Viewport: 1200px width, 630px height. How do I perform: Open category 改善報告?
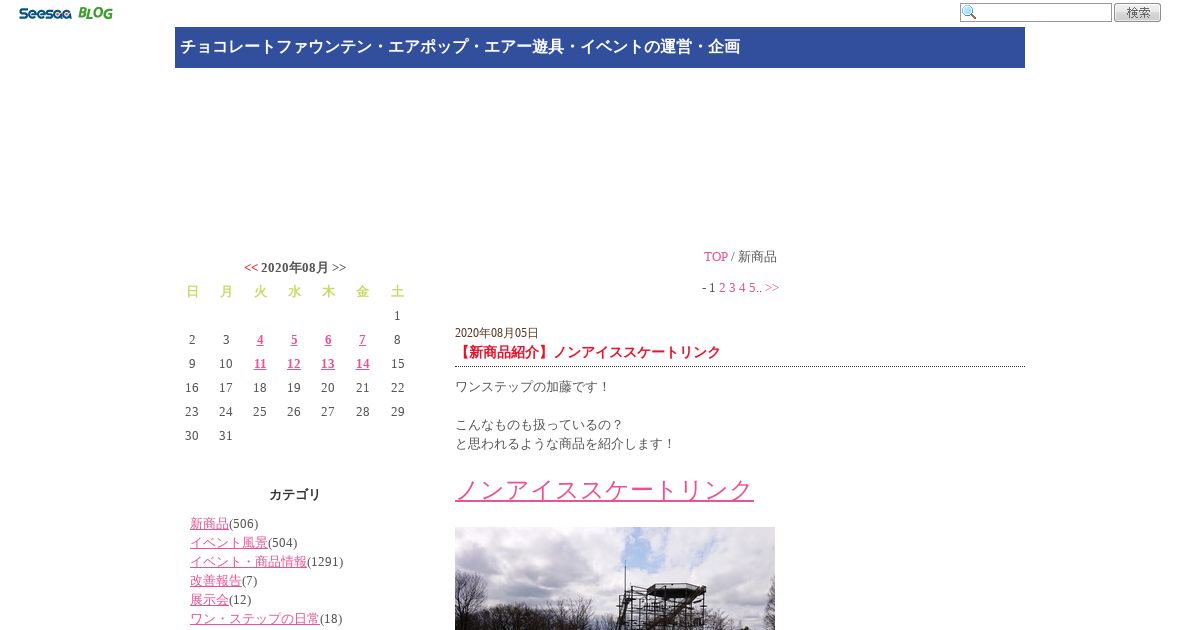216,581
